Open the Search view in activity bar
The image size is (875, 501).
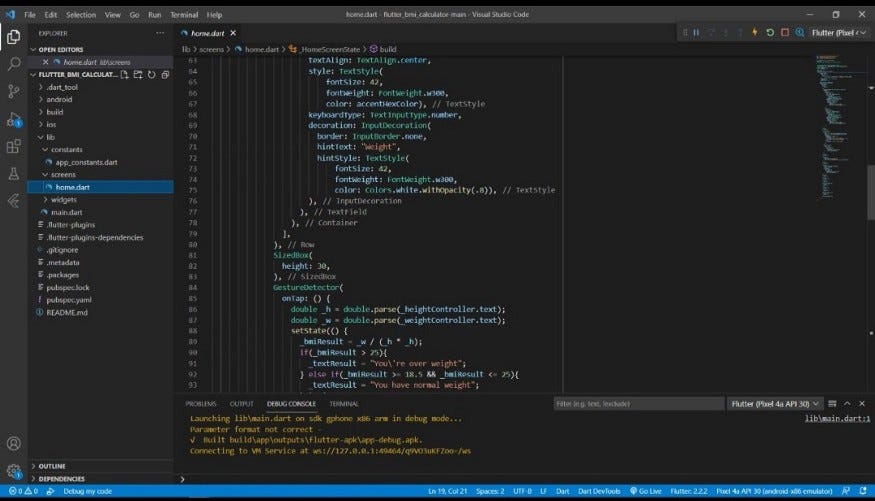pyautogui.click(x=13, y=64)
